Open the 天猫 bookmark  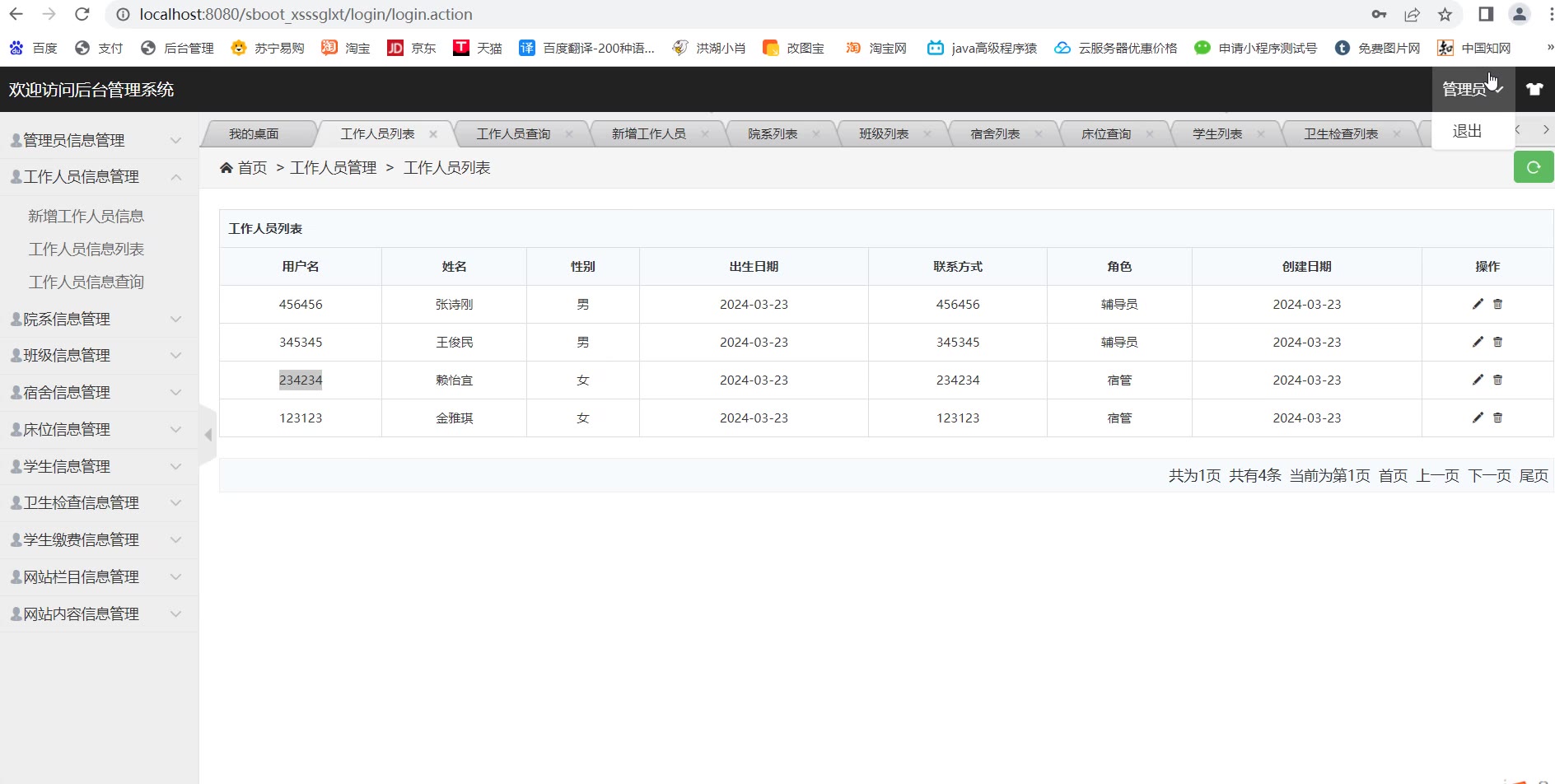click(x=478, y=48)
